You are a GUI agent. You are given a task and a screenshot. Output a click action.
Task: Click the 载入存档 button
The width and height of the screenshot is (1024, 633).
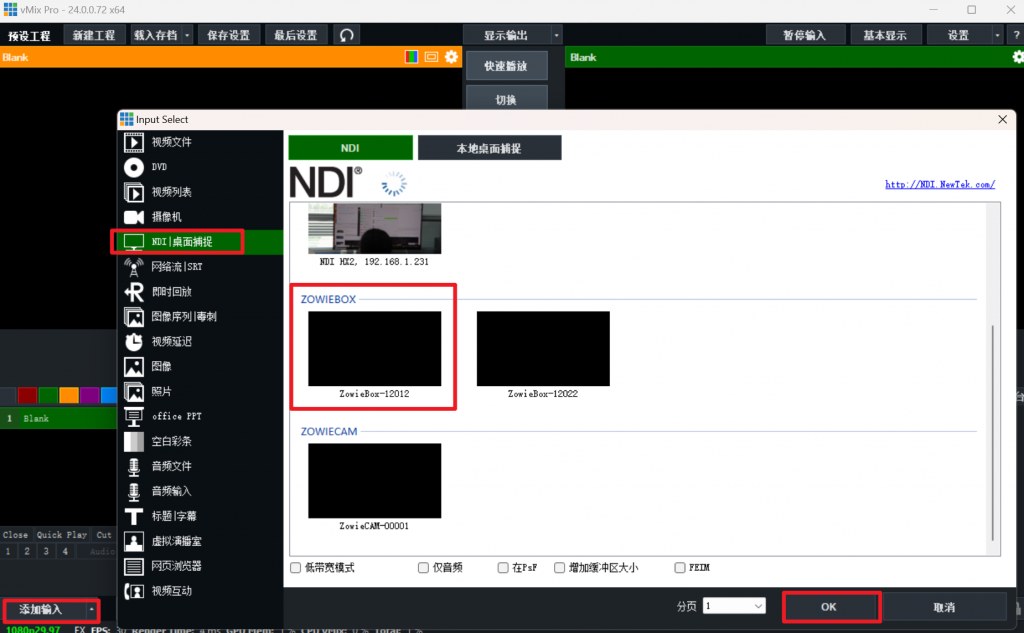156,35
